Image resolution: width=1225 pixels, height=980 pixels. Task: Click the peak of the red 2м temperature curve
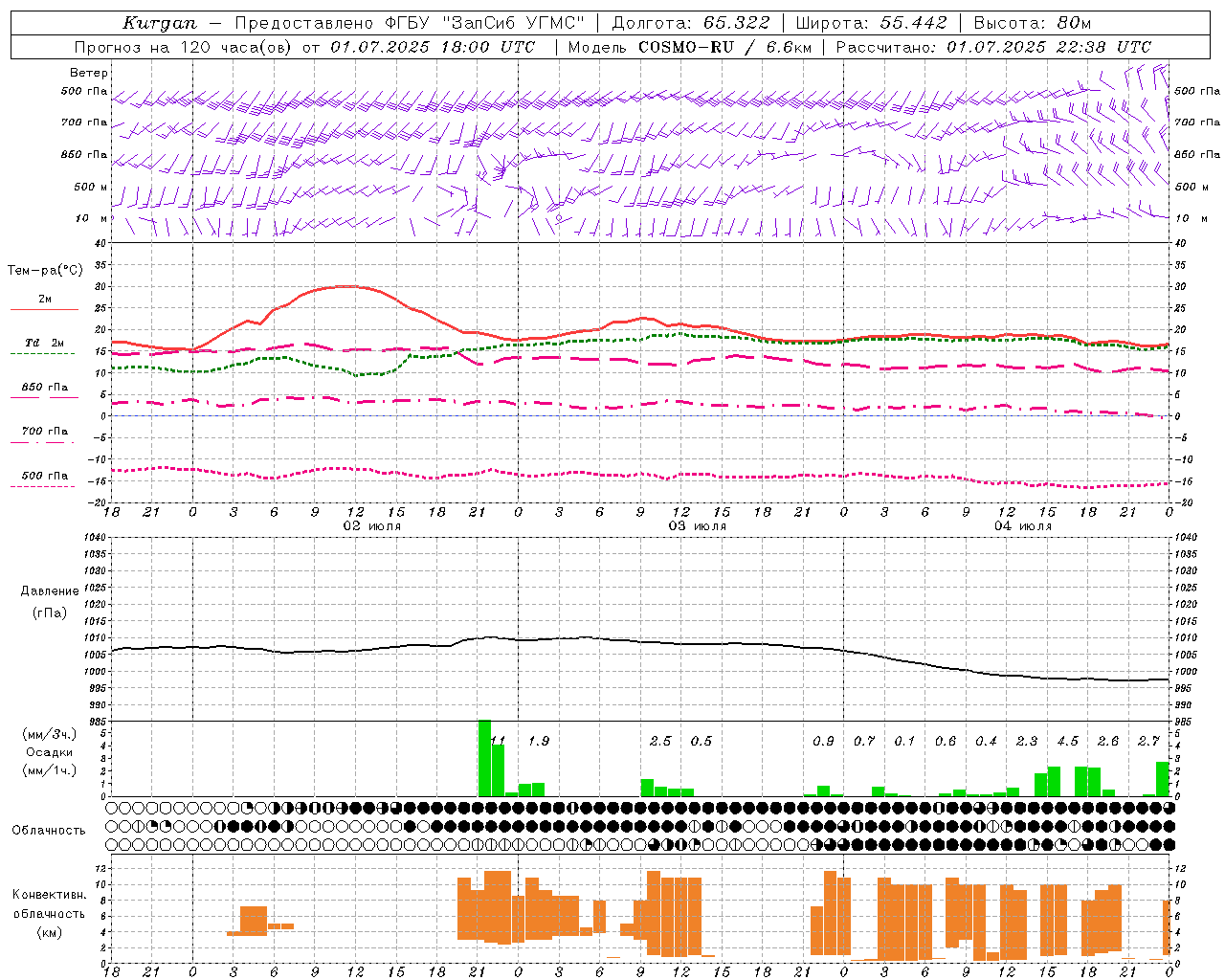point(346,286)
